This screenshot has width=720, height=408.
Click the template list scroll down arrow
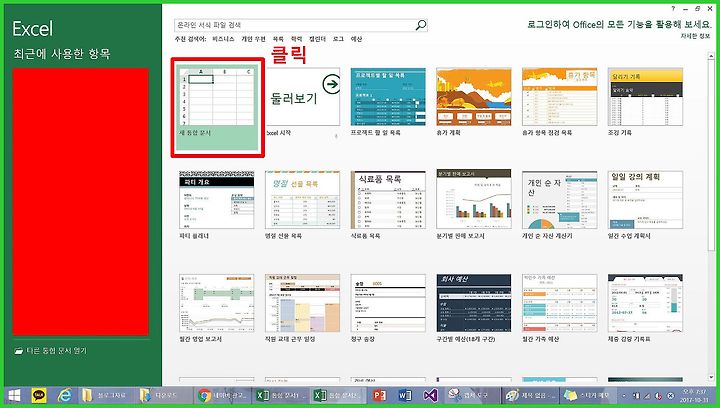(x=712, y=378)
